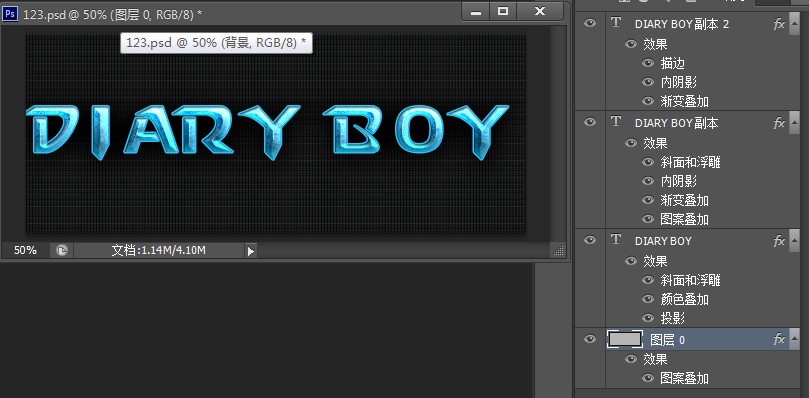Collapse effects list of DIARY BOY 副本 2
Viewport: 809px width, 398px height.
pos(794,24)
